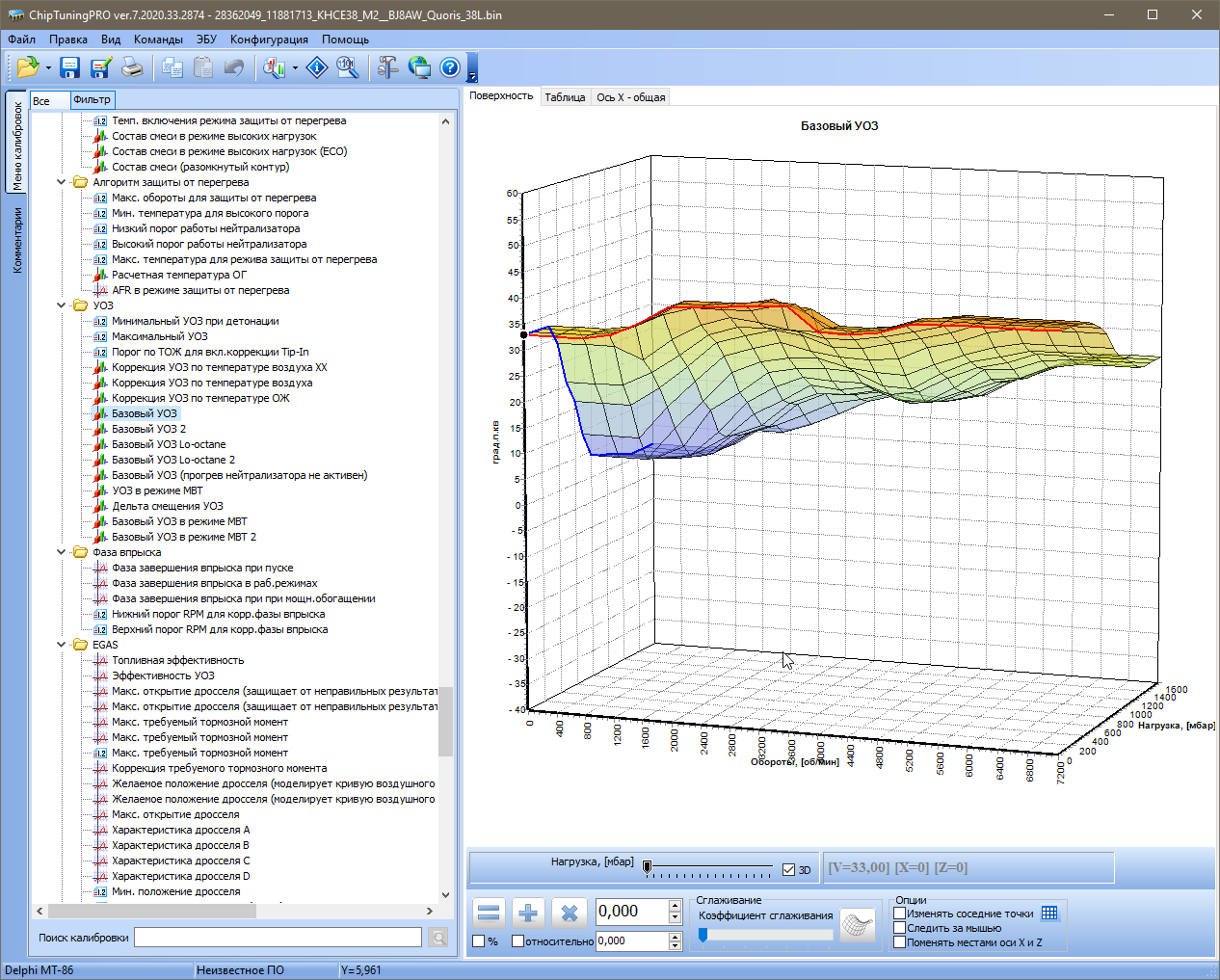Viewport: 1220px width, 980px height.
Task: Click the blue plus Add value icon
Action: click(x=529, y=913)
